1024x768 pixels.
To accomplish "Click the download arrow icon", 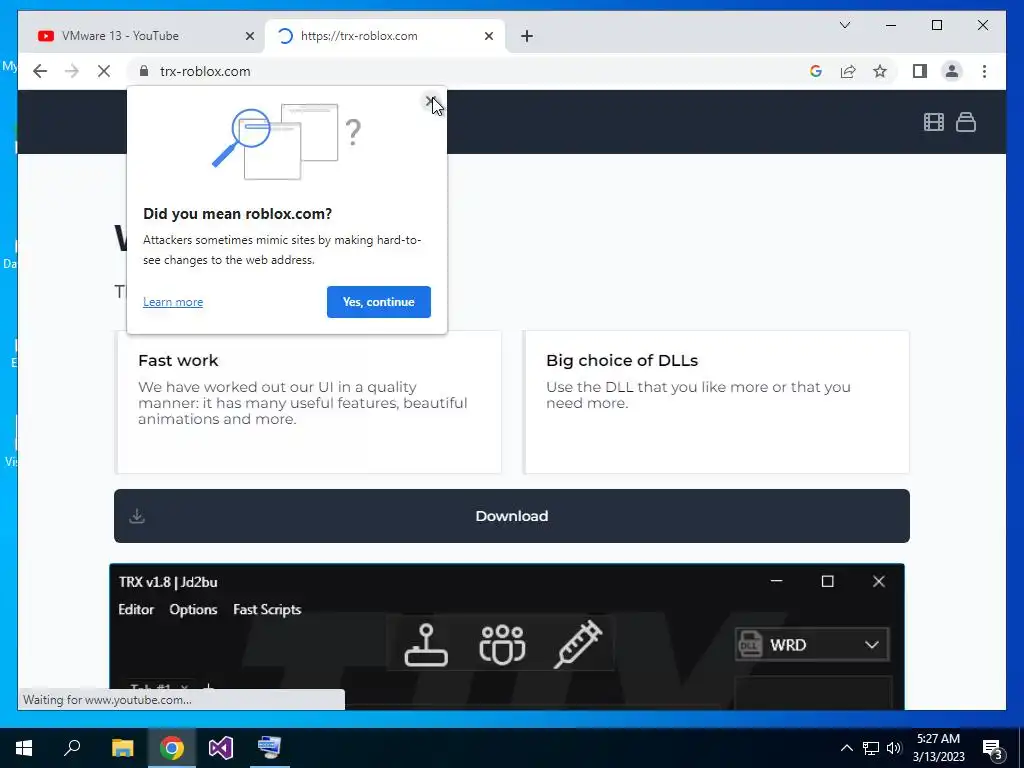I will (137, 516).
